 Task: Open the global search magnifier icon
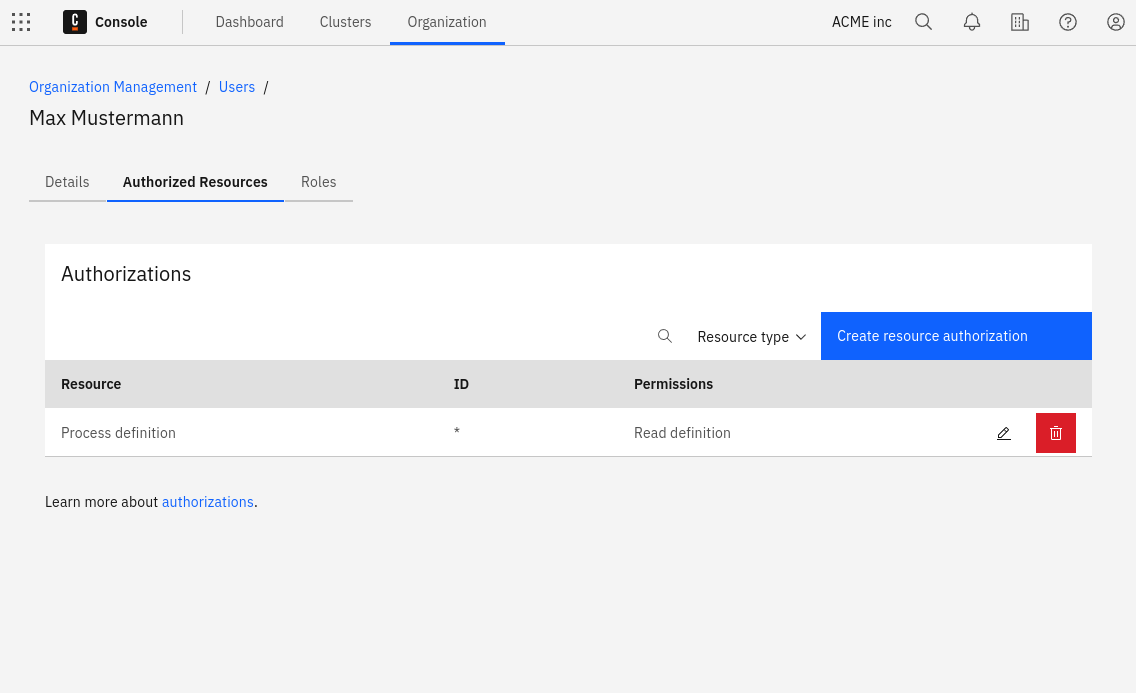(923, 22)
